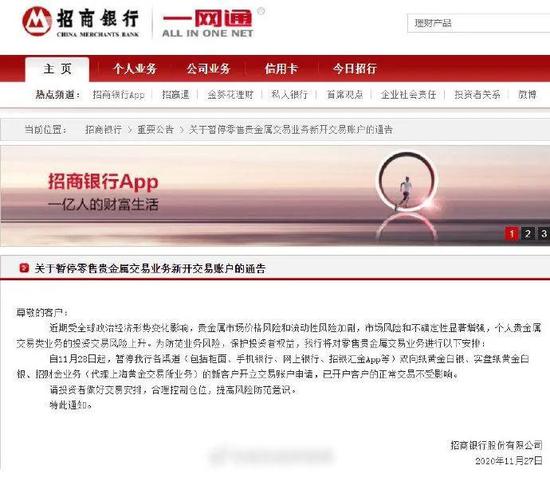
Task: Open the 金葵花理财 link
Action: point(230,95)
